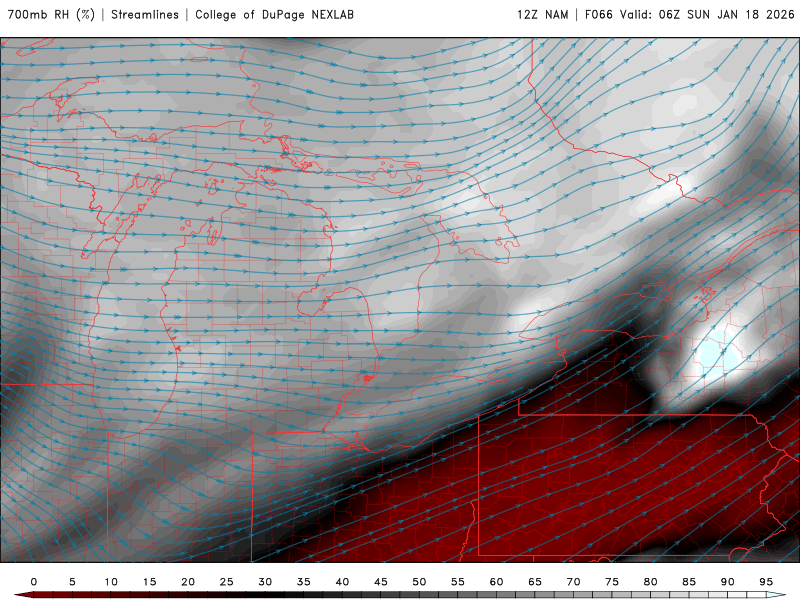Screen dimensions: 800x600
Task: Click the 'Streamlines' header label
Action: (x=145, y=15)
